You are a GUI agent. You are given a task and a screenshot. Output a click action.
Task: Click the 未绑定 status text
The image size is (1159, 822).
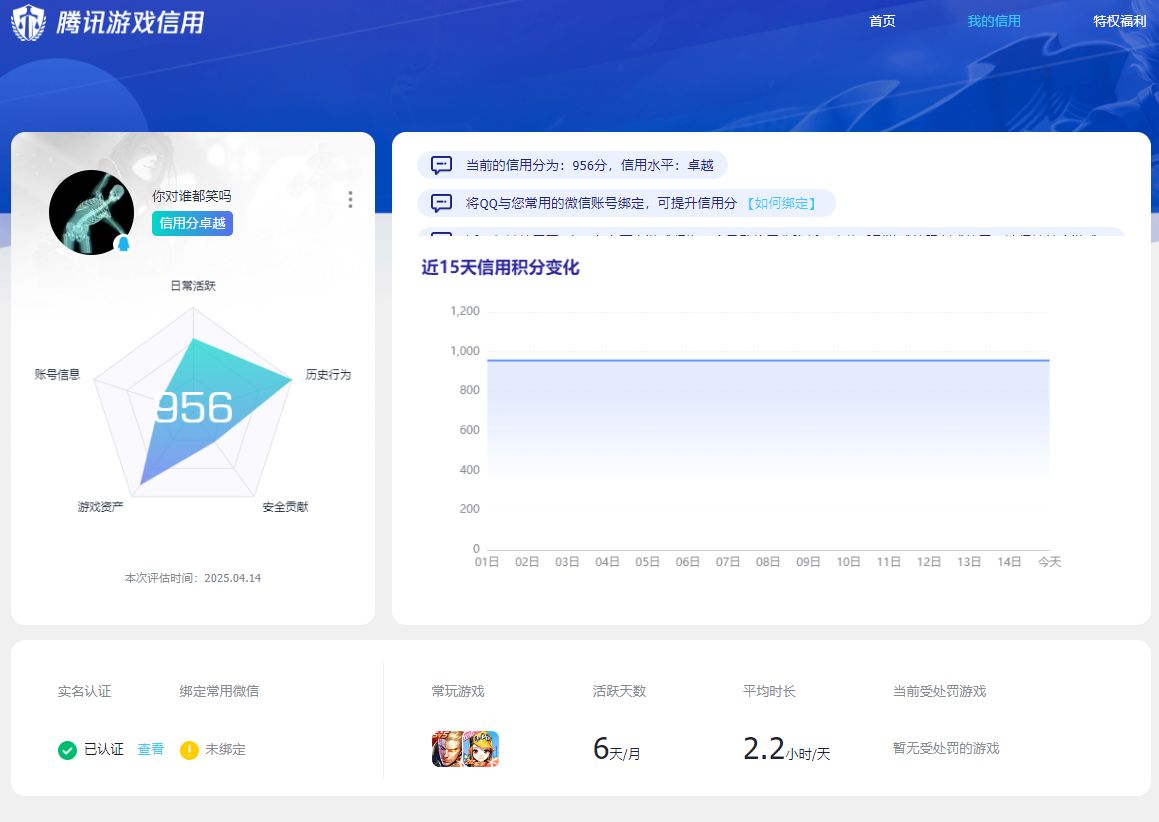point(225,750)
